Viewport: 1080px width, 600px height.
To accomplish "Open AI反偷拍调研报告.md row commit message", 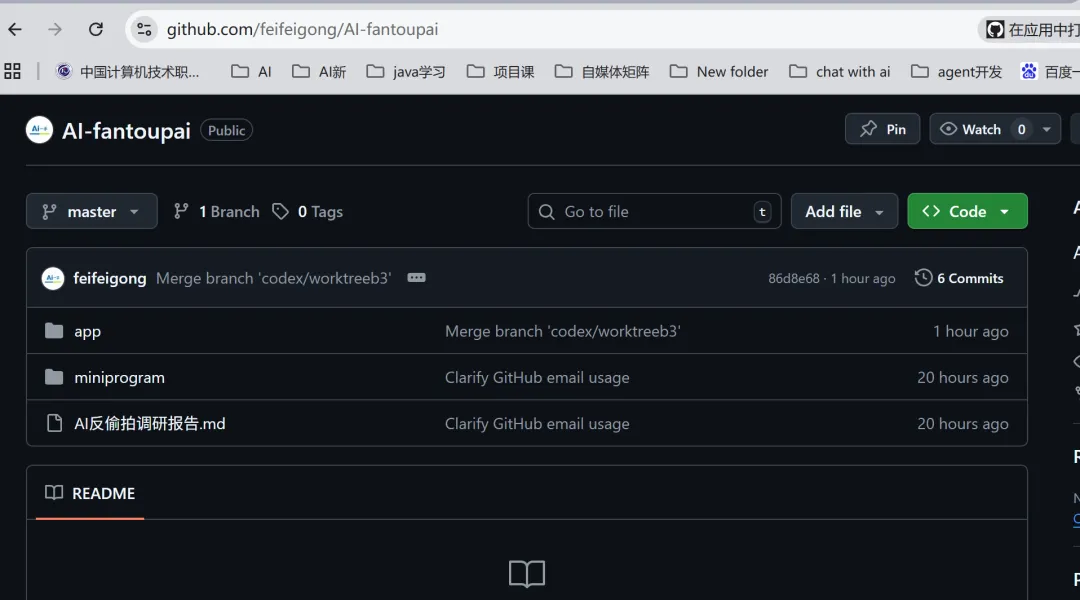I will [537, 424].
